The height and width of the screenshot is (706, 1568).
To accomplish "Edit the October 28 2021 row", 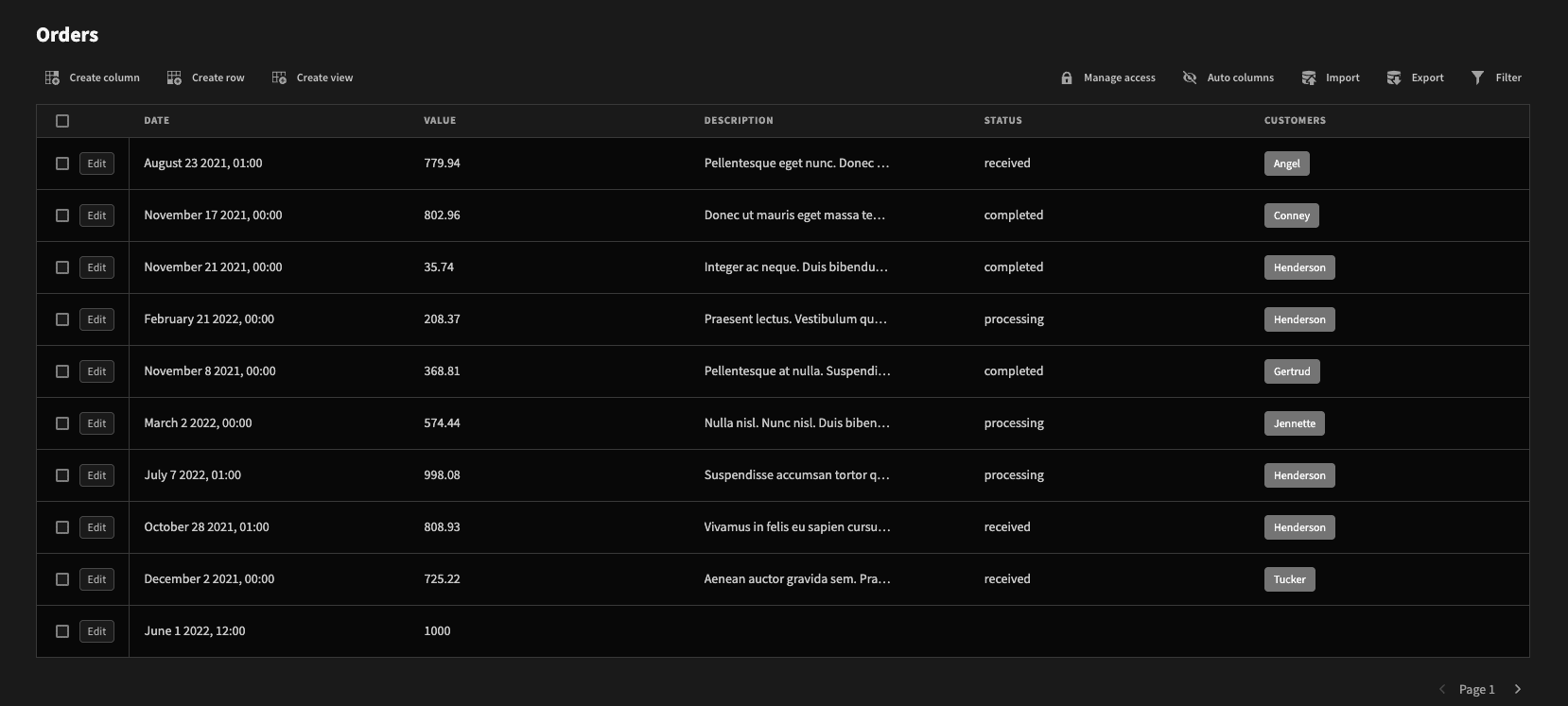I will [x=96, y=527].
